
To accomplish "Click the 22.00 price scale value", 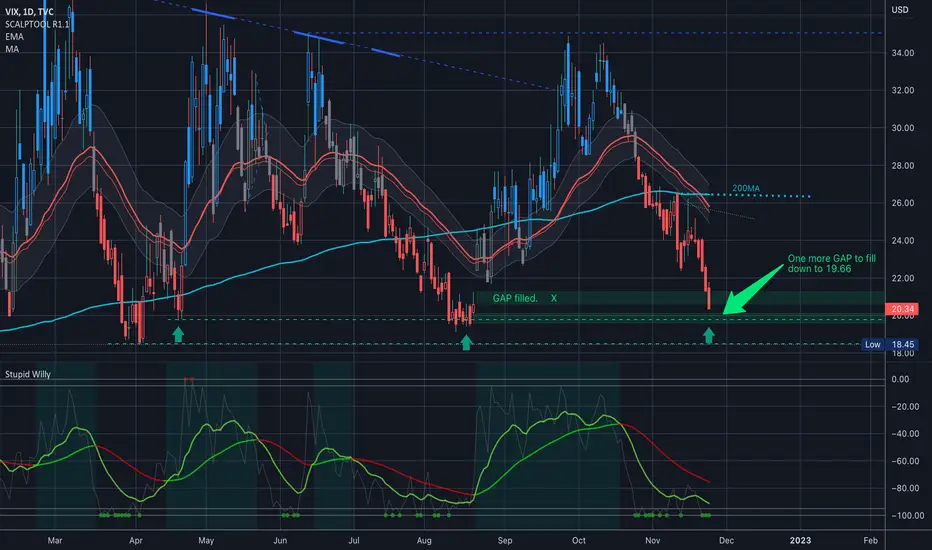I will tap(902, 278).
